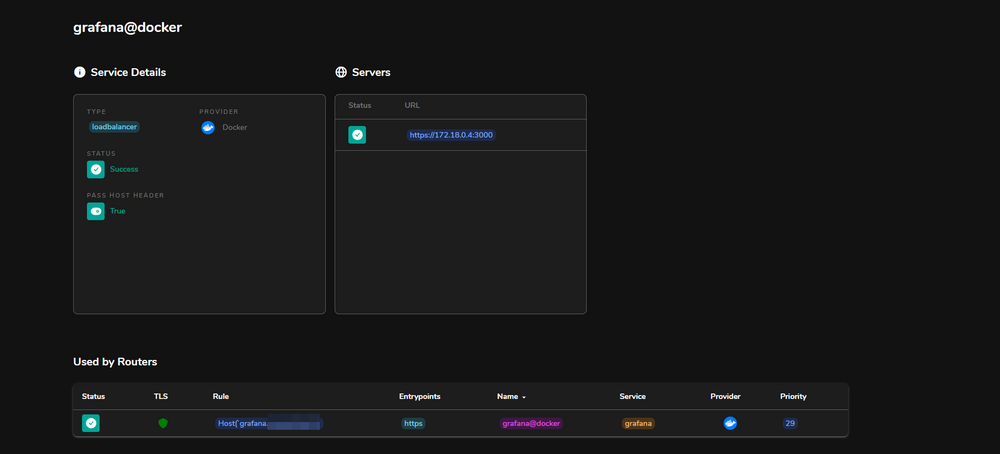Click the server row status check icon

[x=357, y=135]
